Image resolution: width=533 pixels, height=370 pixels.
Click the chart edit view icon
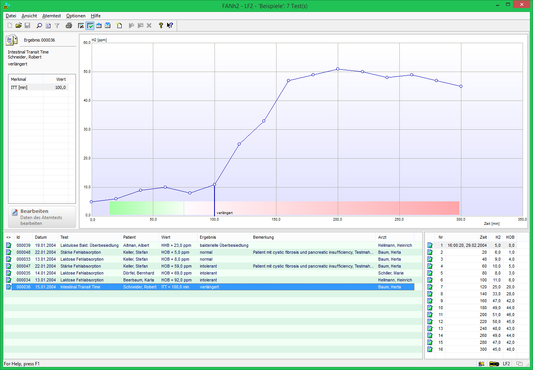[x=81, y=26]
